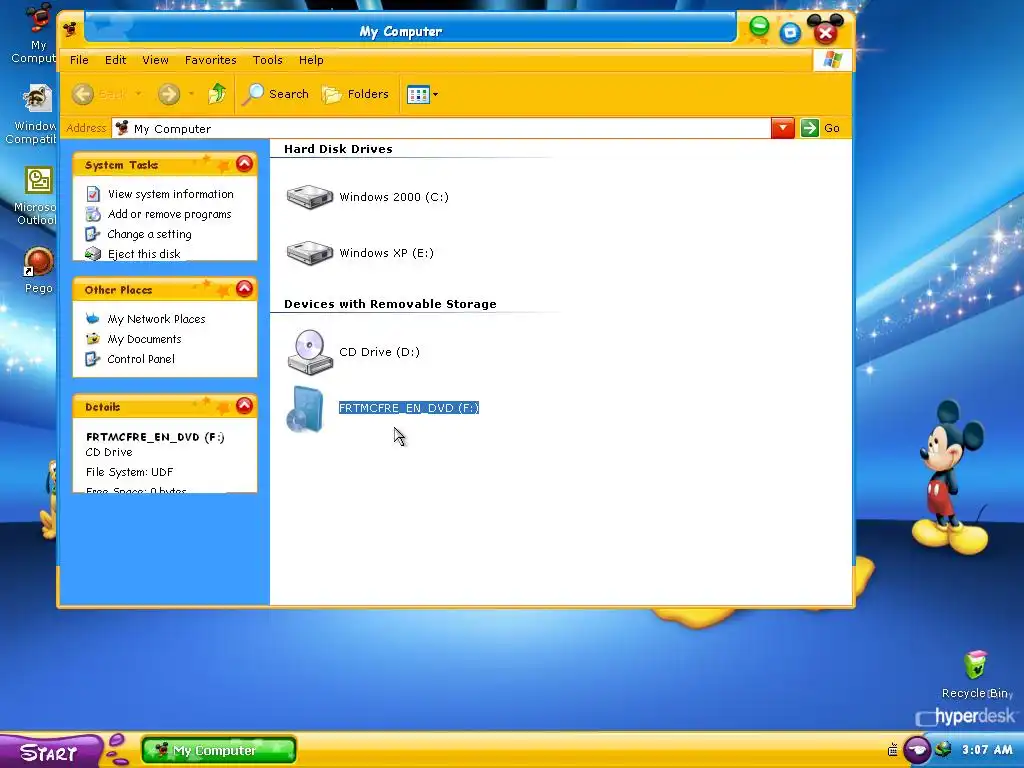Viewport: 1024px width, 768px height.
Task: Click the View system information icon
Action: coord(93,194)
